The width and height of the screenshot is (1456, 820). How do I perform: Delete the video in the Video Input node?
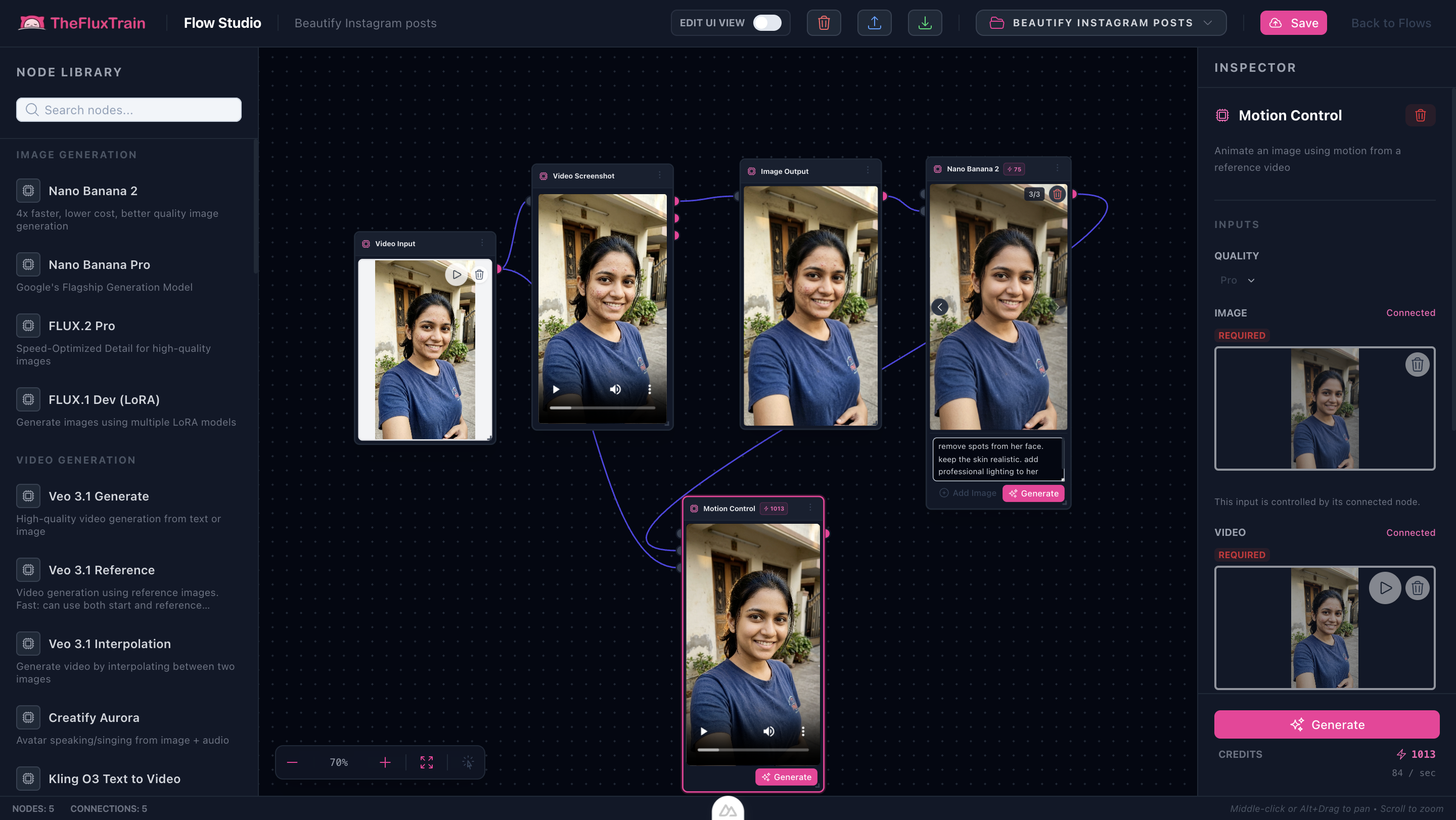pyautogui.click(x=479, y=275)
